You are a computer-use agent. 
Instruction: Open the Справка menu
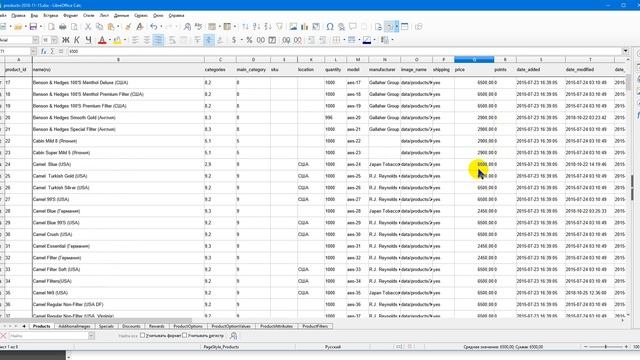(176, 16)
